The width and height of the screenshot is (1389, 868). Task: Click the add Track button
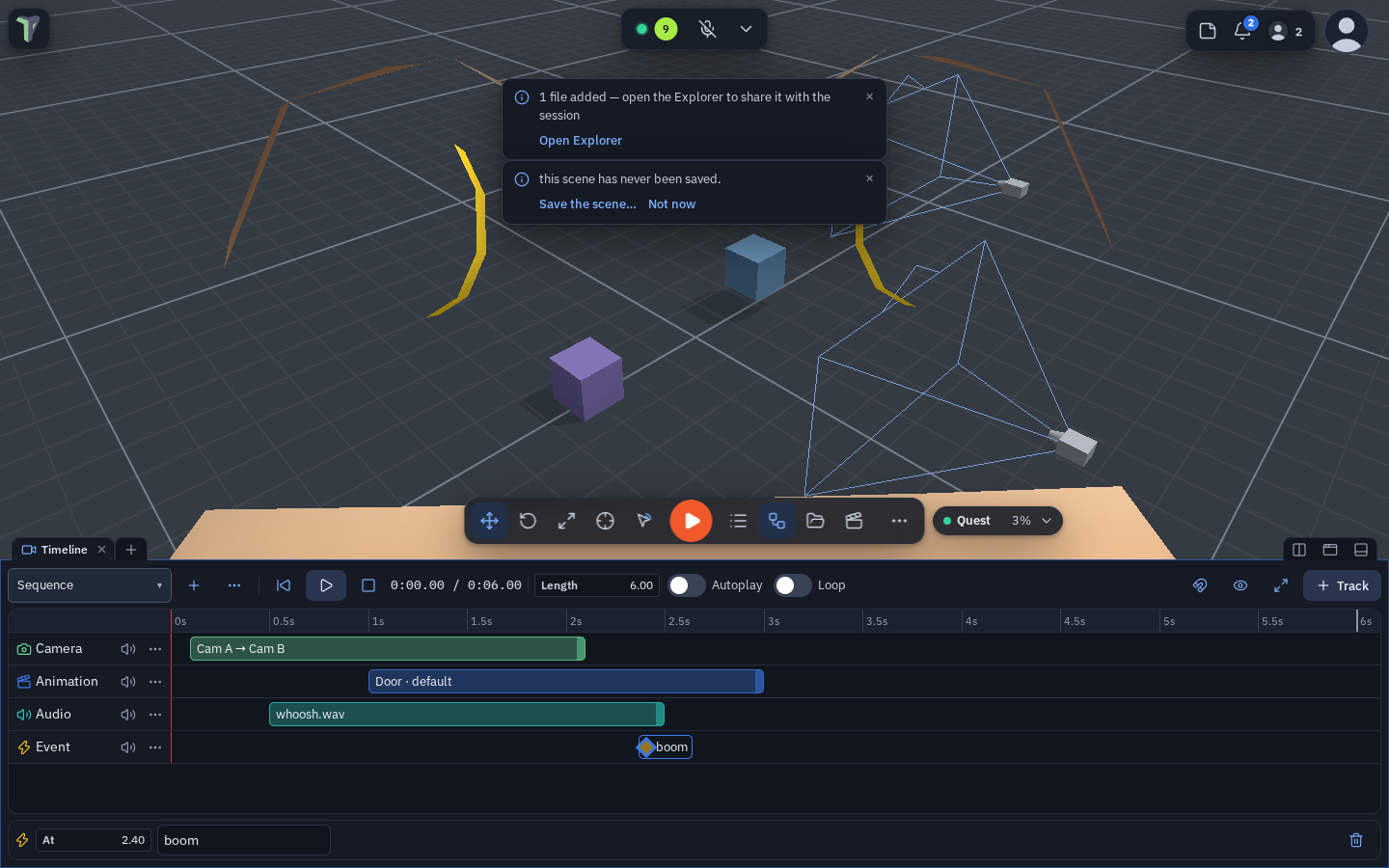pos(1342,585)
